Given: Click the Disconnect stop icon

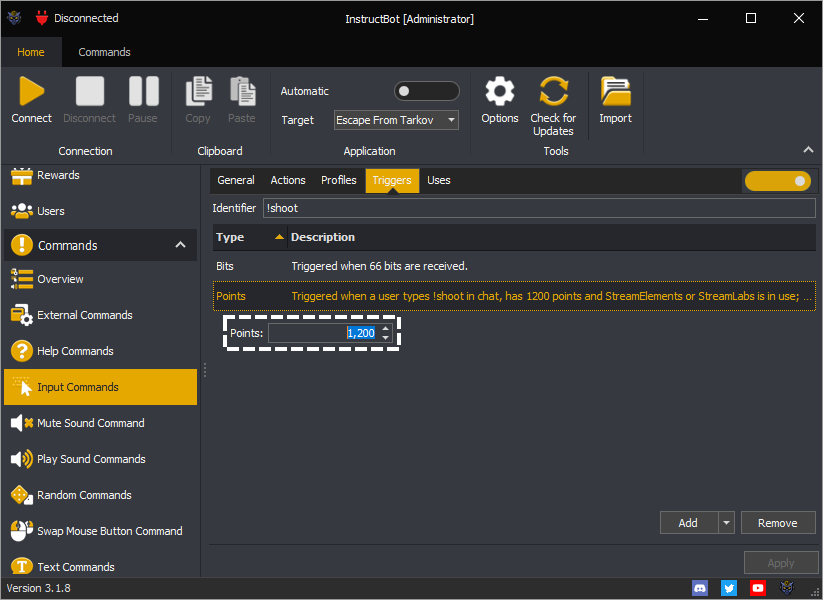Looking at the screenshot, I should [x=90, y=91].
